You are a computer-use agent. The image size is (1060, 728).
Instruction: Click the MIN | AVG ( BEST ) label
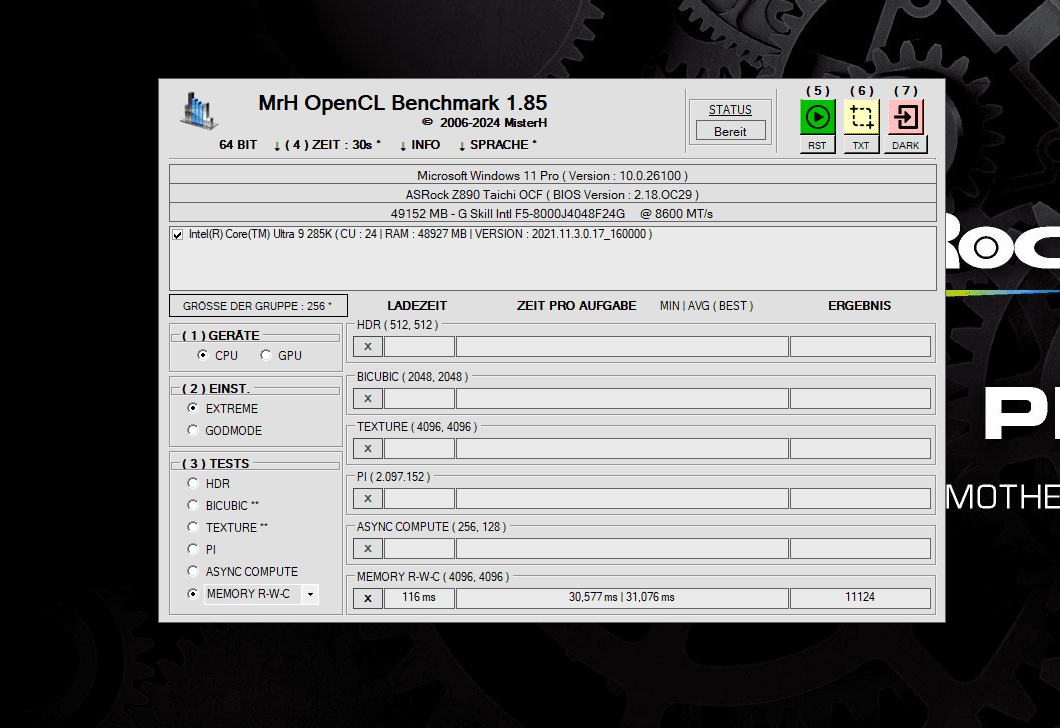(x=706, y=306)
